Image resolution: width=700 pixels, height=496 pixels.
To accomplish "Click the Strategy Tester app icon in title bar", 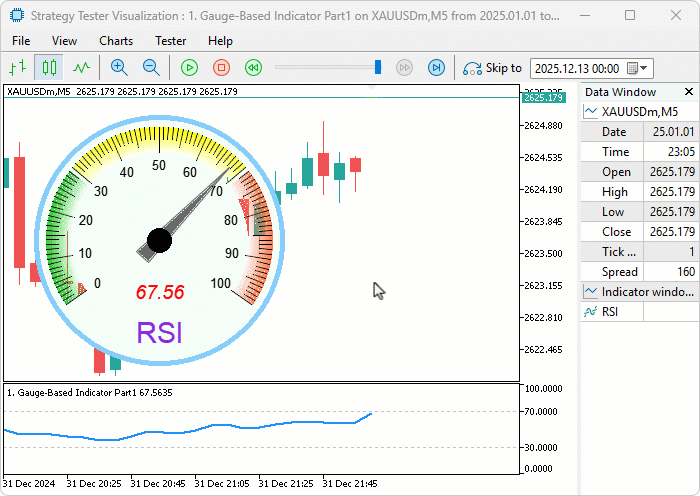I will (x=17, y=15).
